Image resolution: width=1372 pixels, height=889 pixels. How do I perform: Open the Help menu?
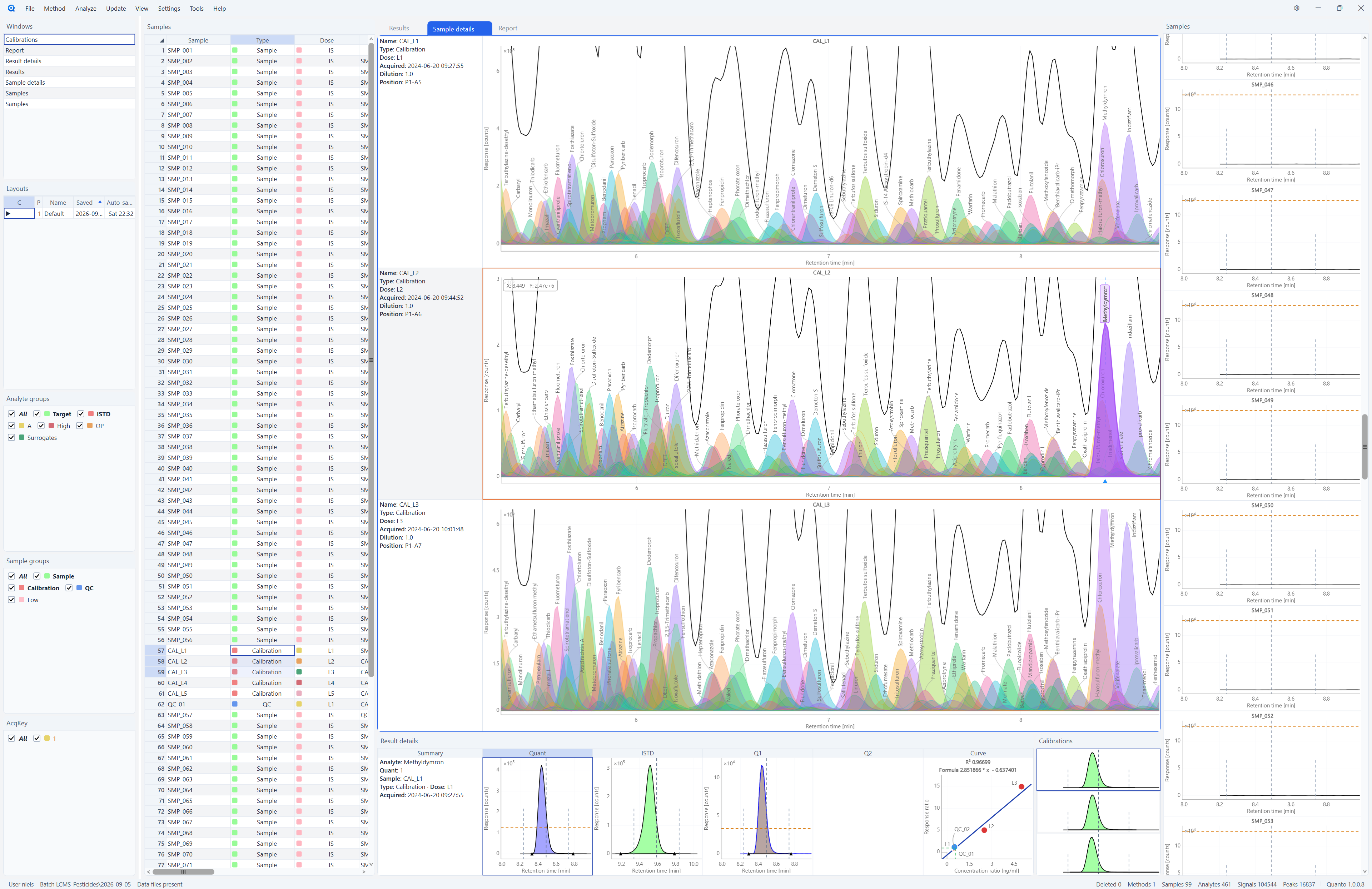[x=220, y=9]
